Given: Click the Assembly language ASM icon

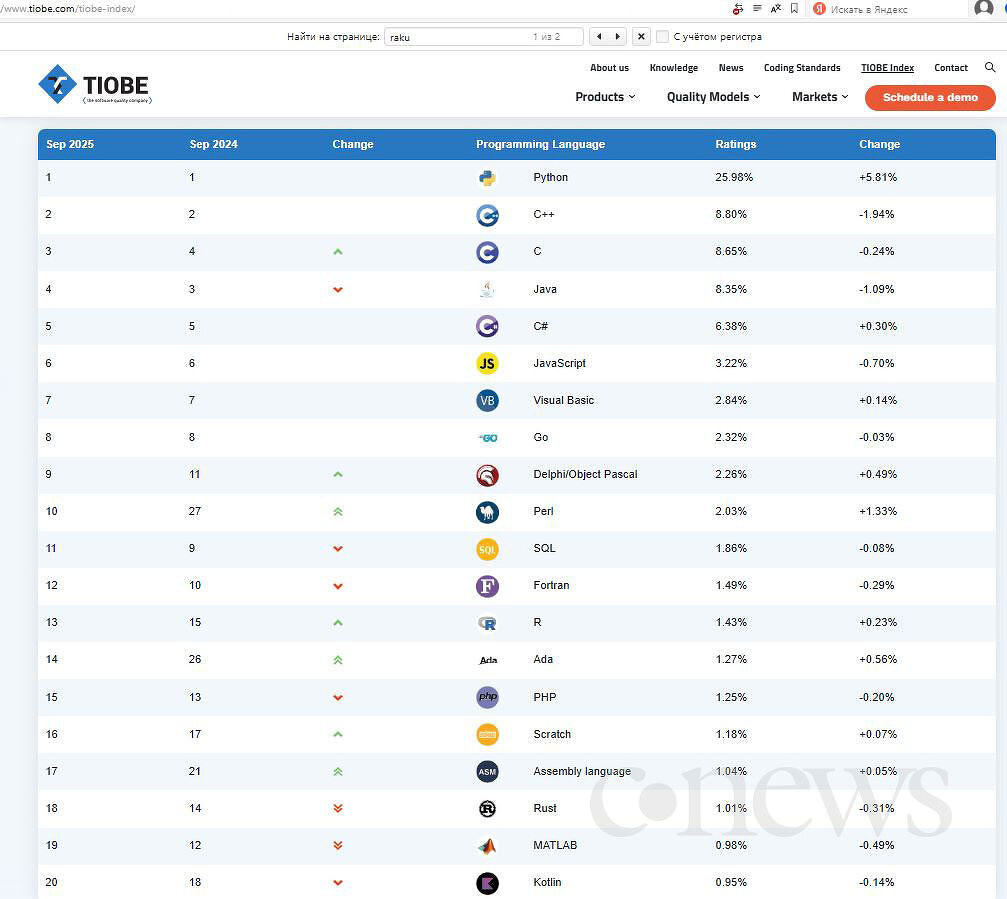Looking at the screenshot, I should coord(487,772).
